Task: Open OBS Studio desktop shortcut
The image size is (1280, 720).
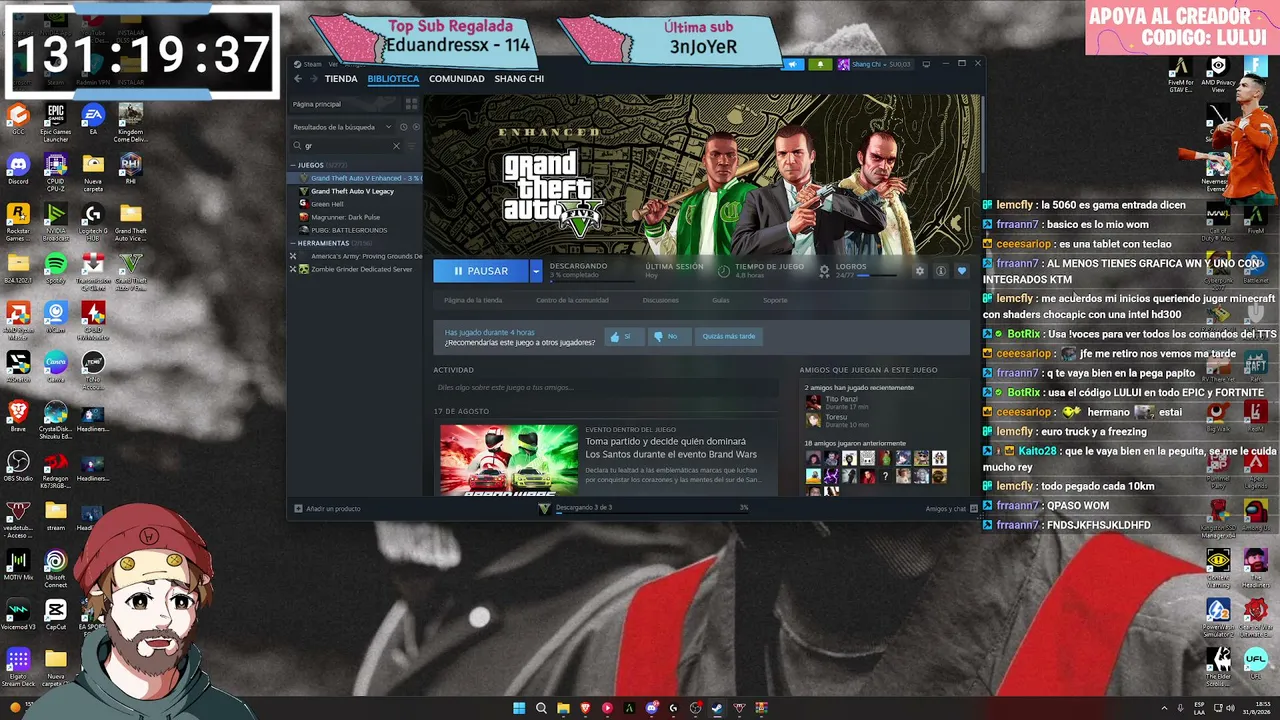Action: tap(18, 465)
